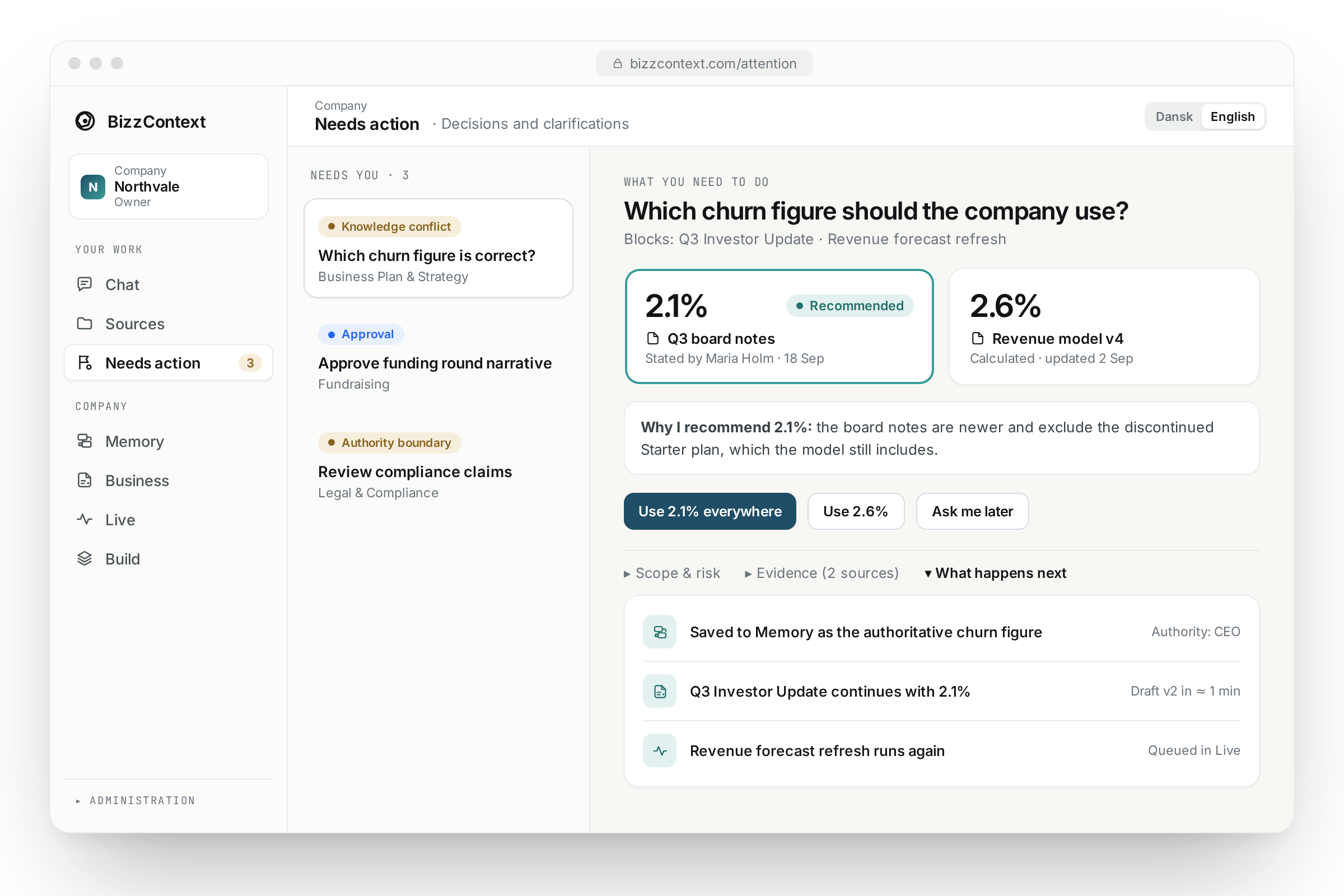
Task: Click the Revenue model v4 file icon
Action: pyautogui.click(x=978, y=338)
